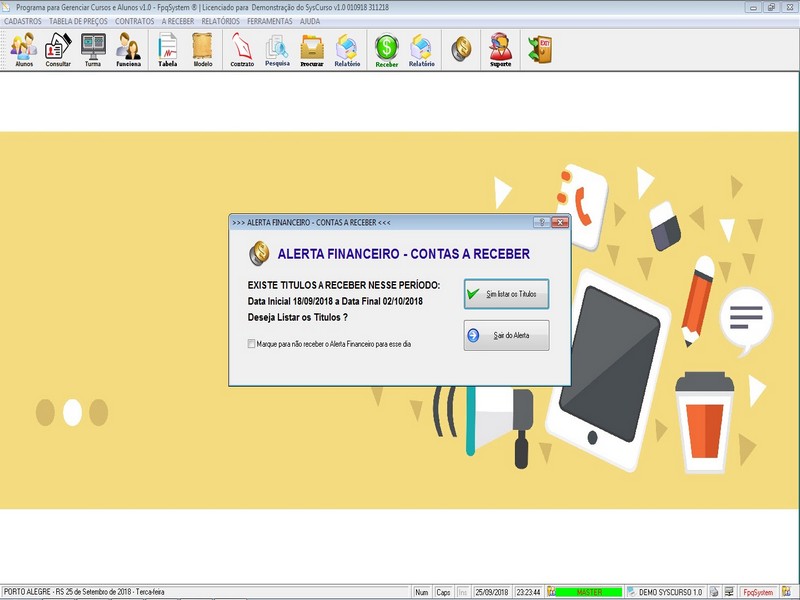Open the CADASTROS menu
Viewport: 800px width, 600px height.
pyautogui.click(x=22, y=21)
